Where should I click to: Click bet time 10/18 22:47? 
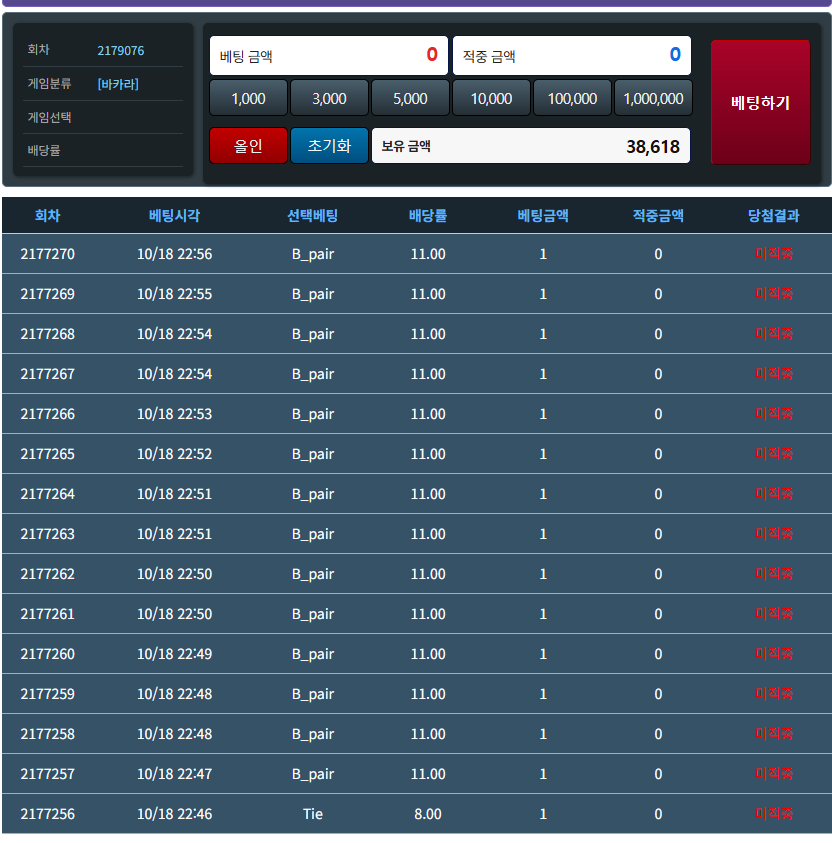(174, 774)
